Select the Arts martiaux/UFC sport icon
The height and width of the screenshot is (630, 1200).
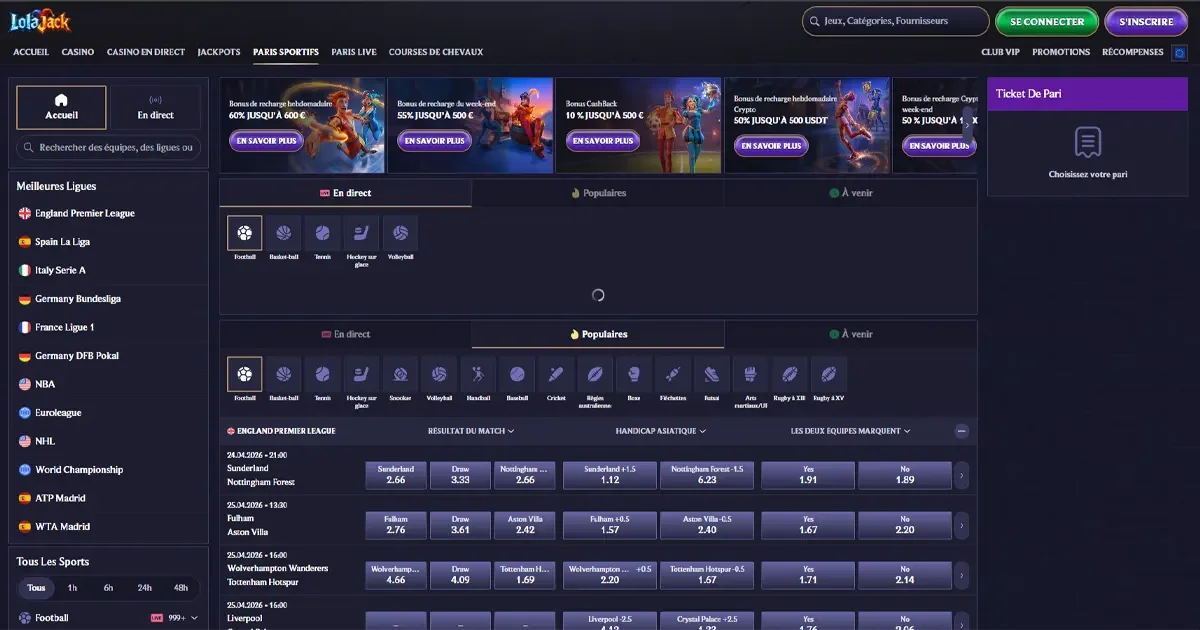(x=750, y=374)
